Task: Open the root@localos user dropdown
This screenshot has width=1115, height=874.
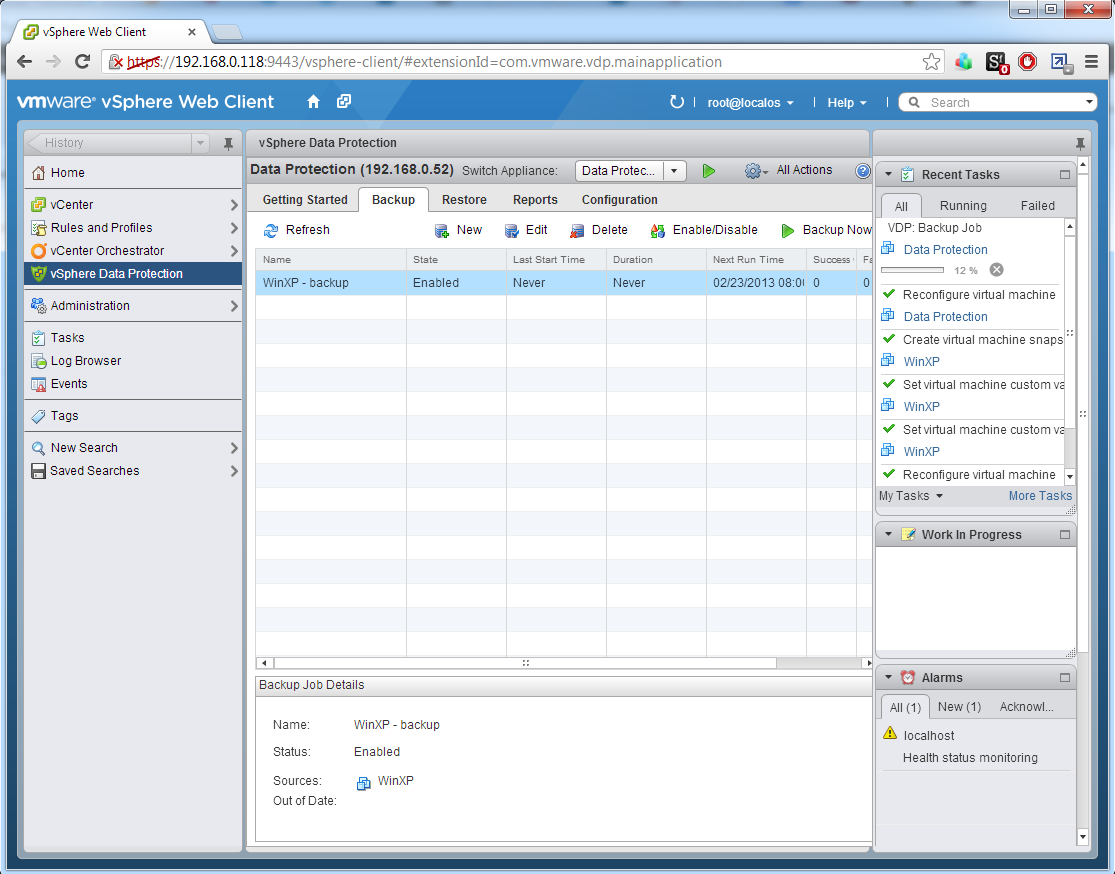Action: pyautogui.click(x=750, y=102)
